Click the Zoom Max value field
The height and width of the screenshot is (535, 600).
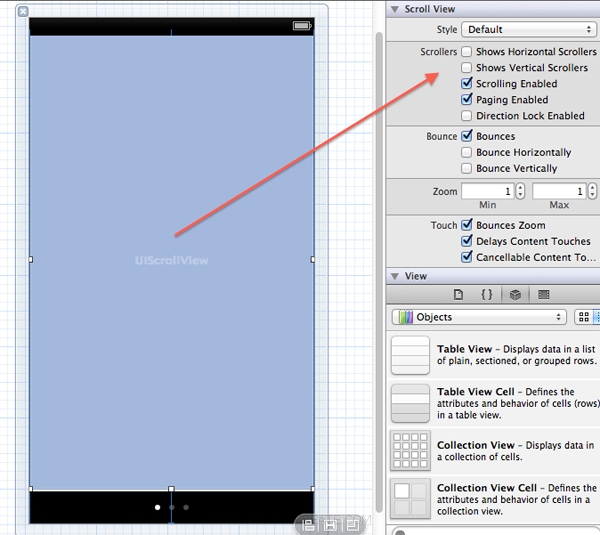click(559, 191)
